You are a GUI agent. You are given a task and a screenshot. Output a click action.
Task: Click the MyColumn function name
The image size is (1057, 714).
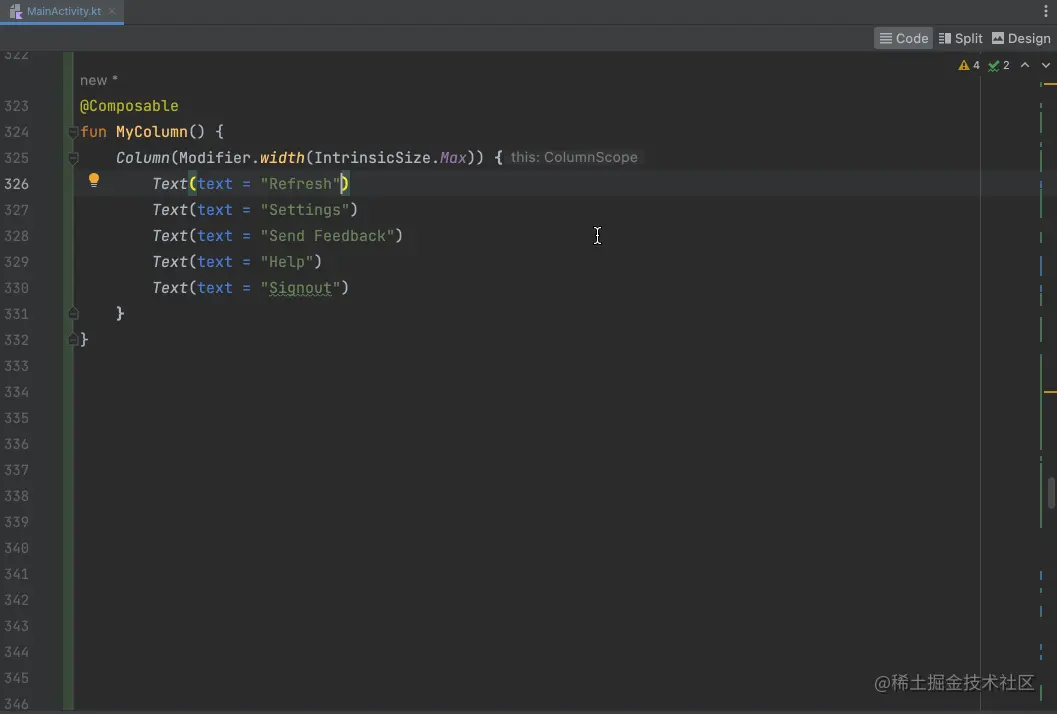(x=152, y=131)
